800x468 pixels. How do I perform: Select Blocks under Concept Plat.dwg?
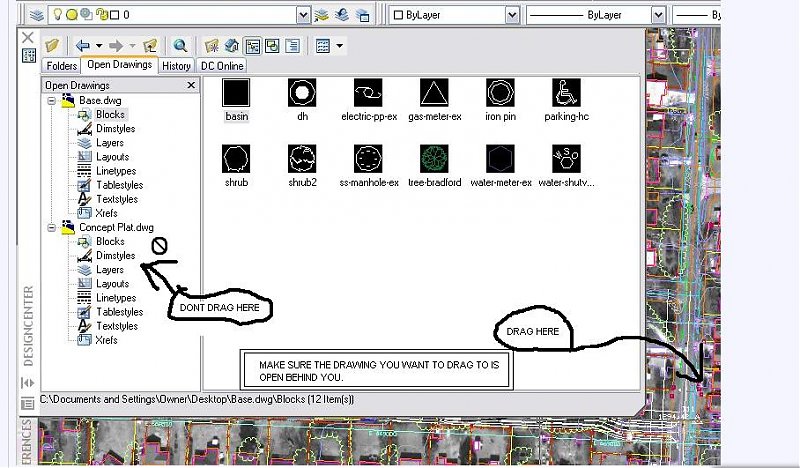click(x=110, y=241)
